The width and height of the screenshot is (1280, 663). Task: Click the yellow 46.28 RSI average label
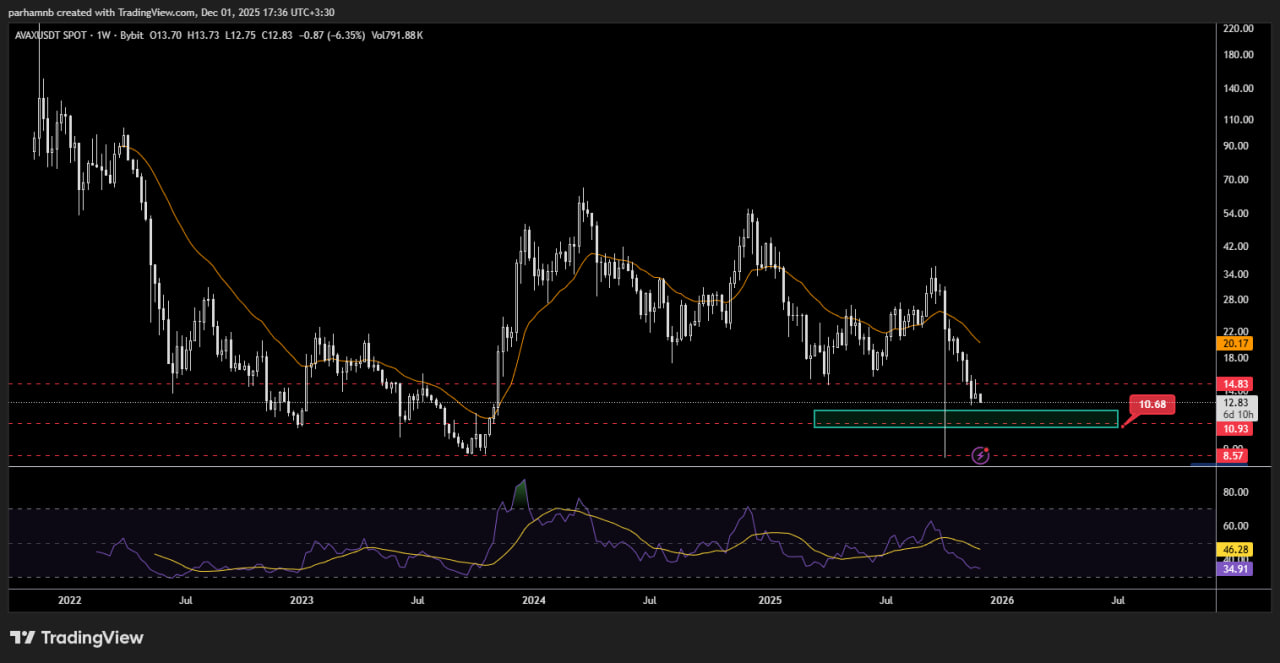(x=1237, y=550)
